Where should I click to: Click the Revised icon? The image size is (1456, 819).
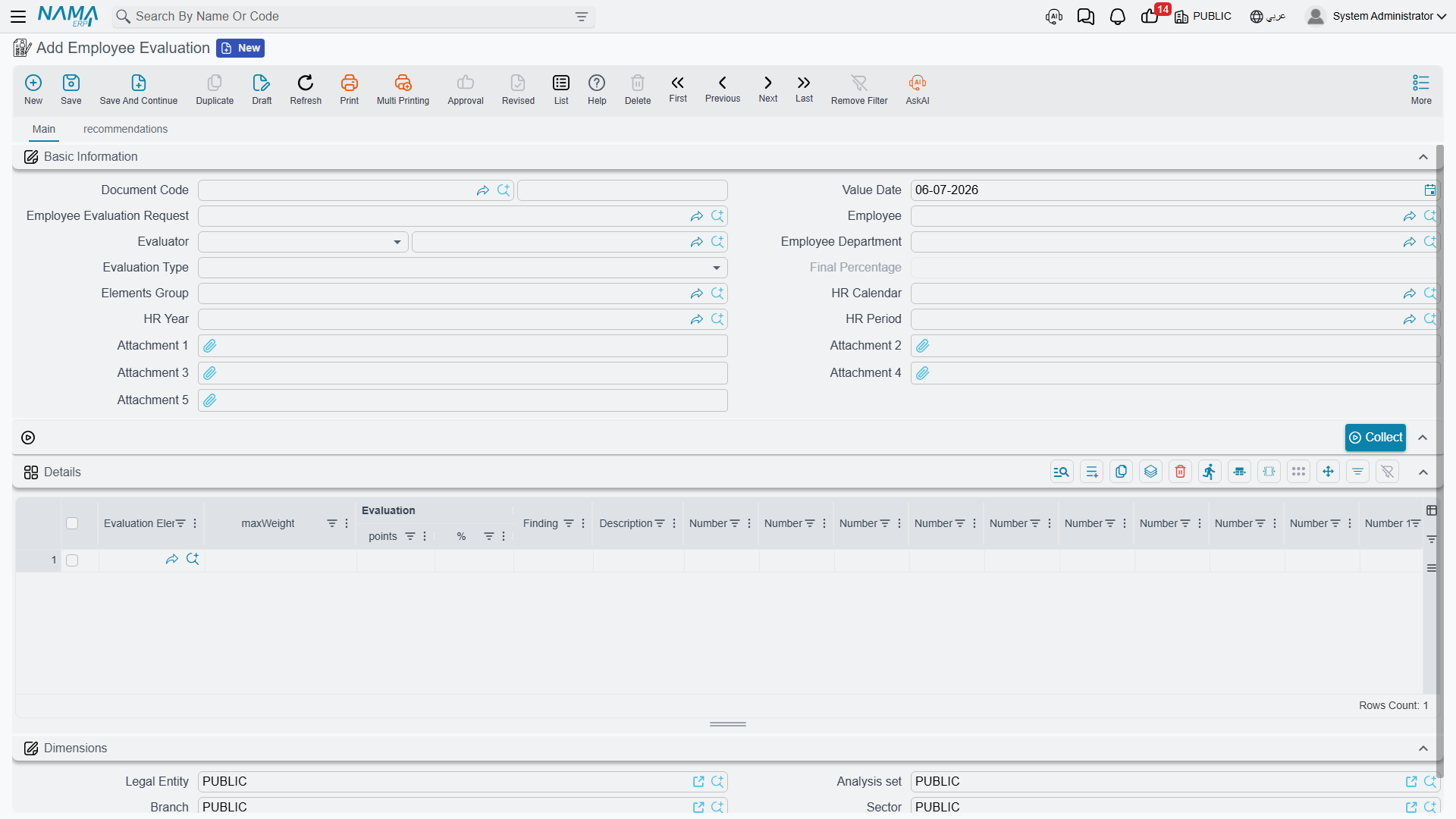click(518, 89)
